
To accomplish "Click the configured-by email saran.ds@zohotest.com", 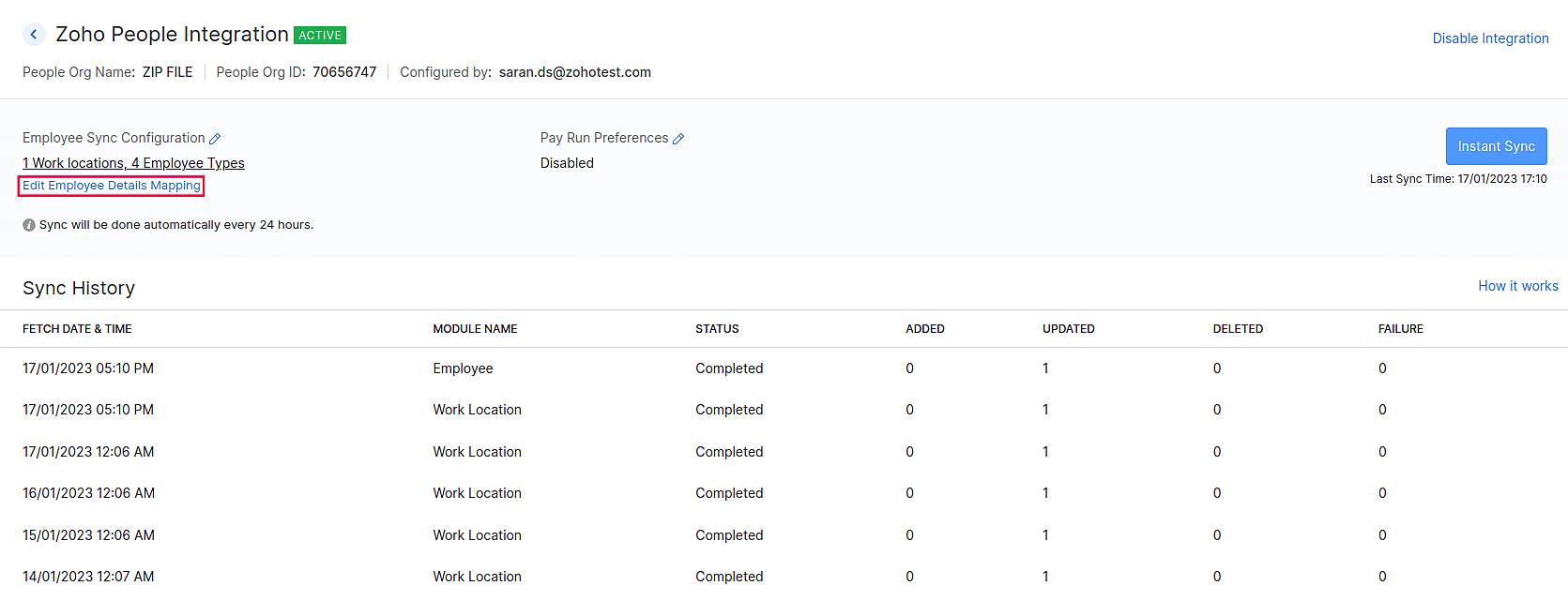I will click(x=574, y=72).
